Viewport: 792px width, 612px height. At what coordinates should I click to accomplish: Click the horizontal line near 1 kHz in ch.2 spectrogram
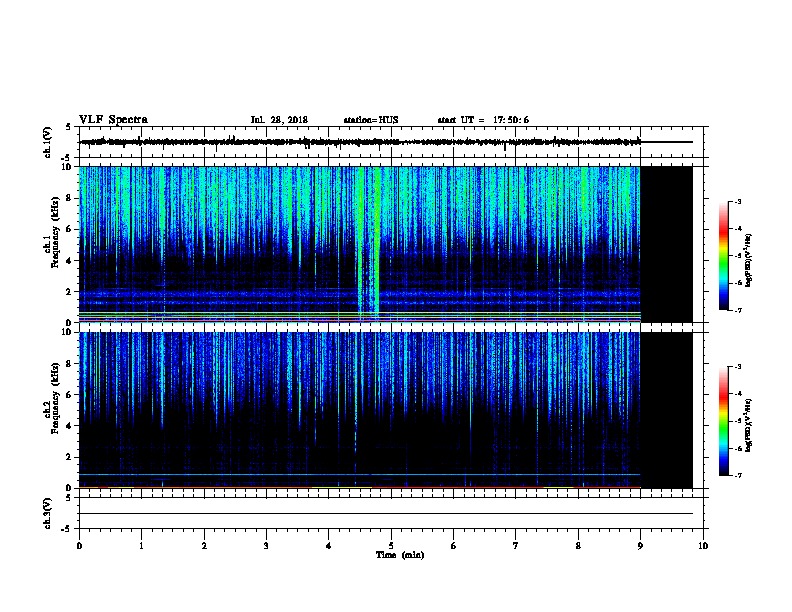[x=360, y=475]
